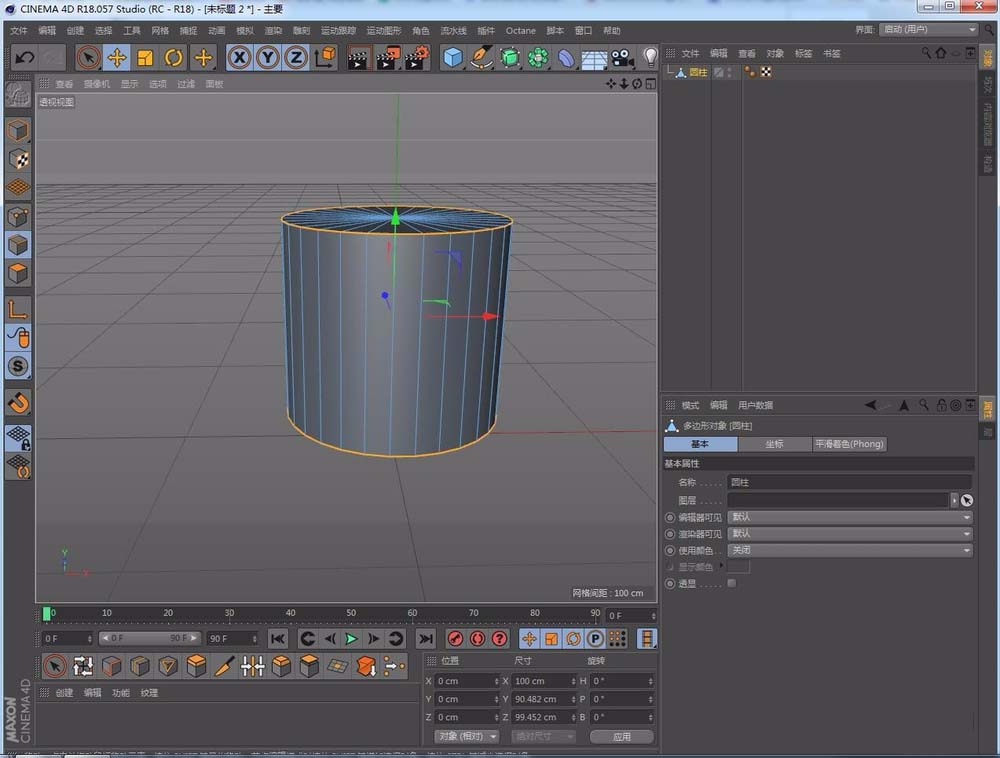
Task: Toggle the Z axis lock
Action: point(295,57)
